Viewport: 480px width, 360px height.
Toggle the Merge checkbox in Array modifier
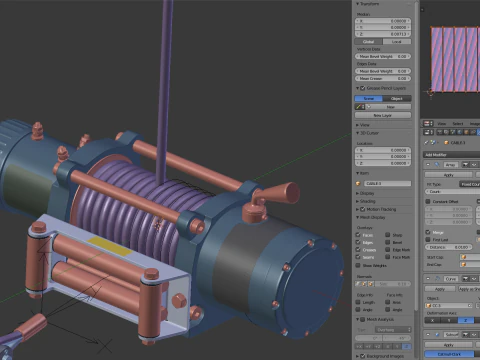pos(428,232)
